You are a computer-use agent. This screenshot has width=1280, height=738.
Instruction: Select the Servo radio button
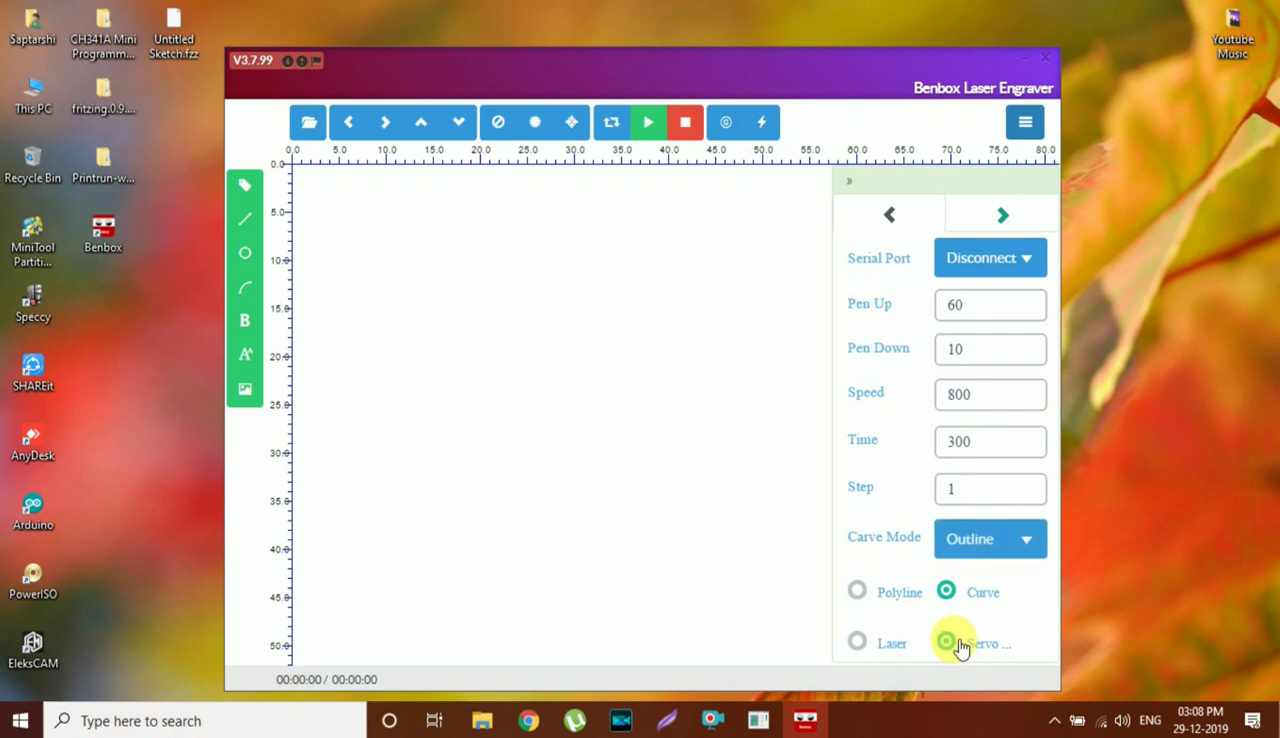point(946,642)
